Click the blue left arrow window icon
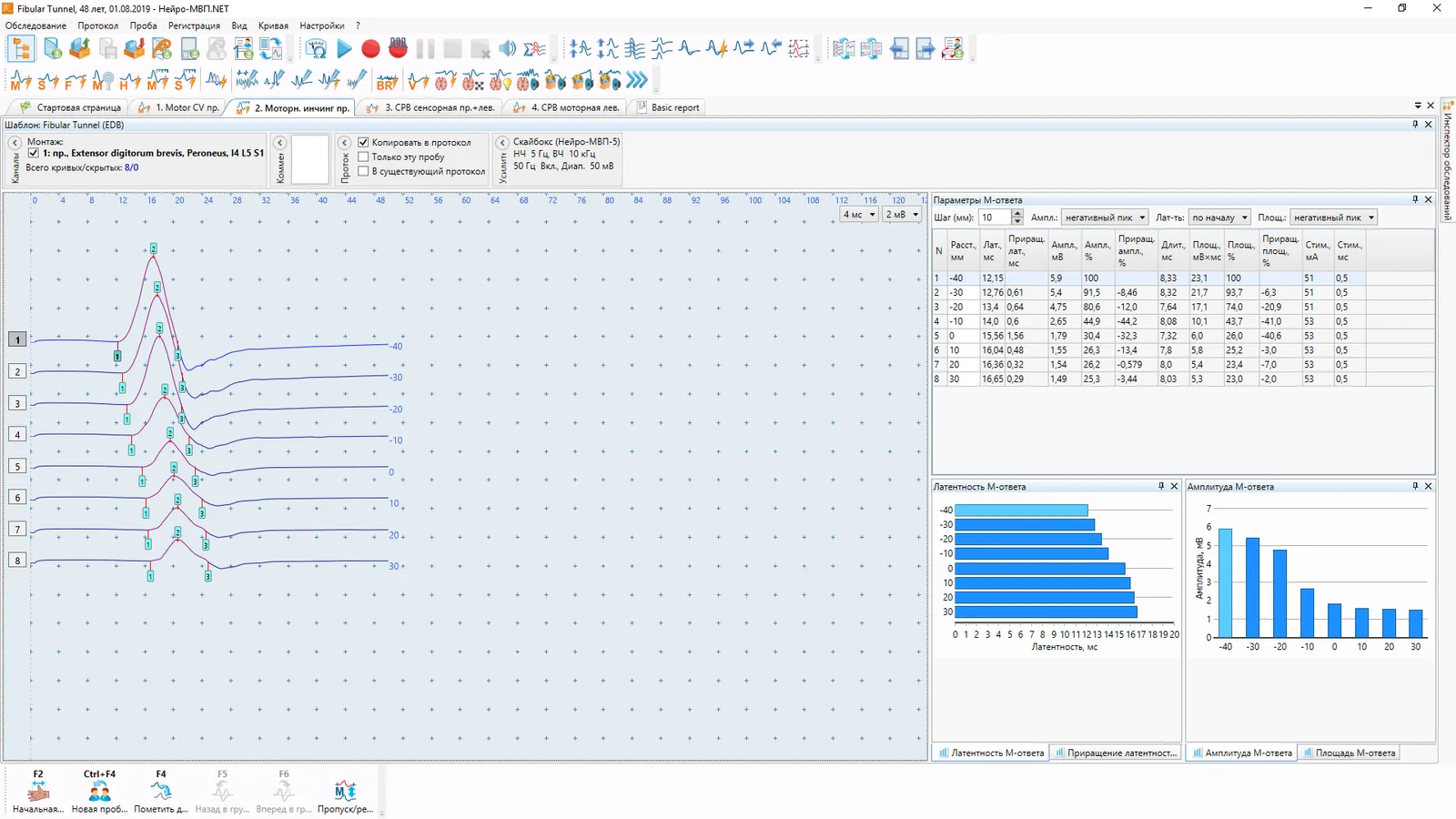Image resolution: width=1456 pixels, height=819 pixels. 899,49
